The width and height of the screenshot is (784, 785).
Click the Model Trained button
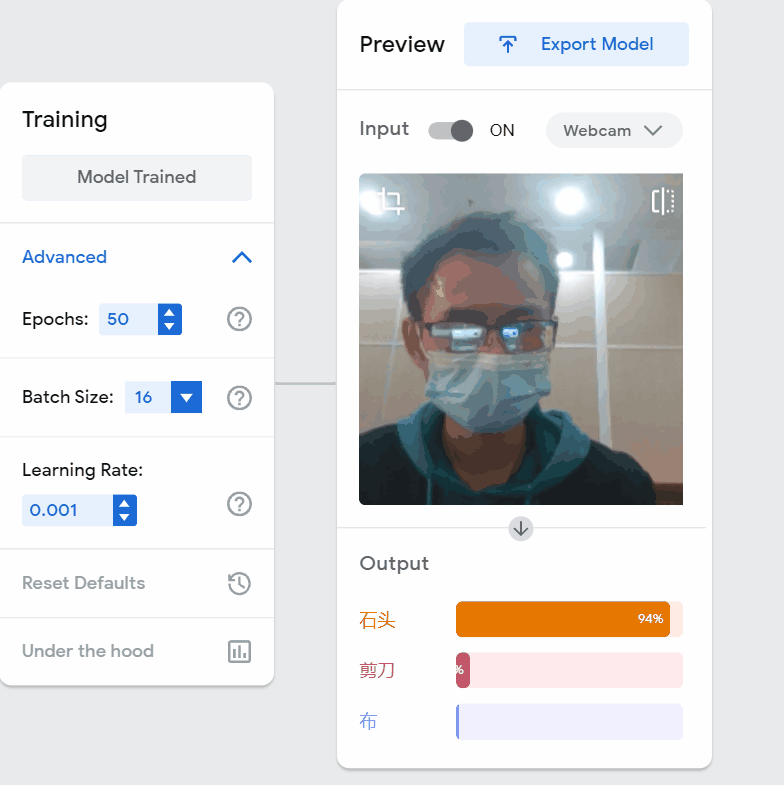137,177
